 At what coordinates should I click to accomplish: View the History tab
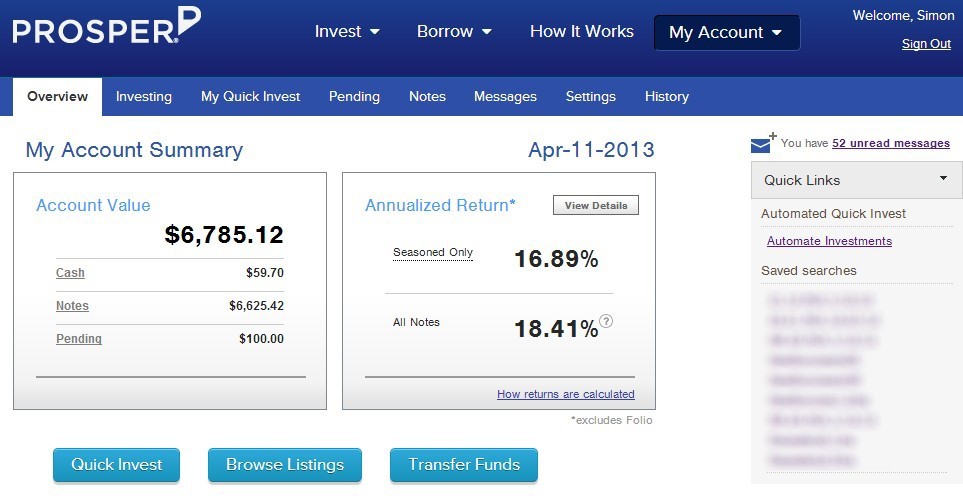coord(667,96)
